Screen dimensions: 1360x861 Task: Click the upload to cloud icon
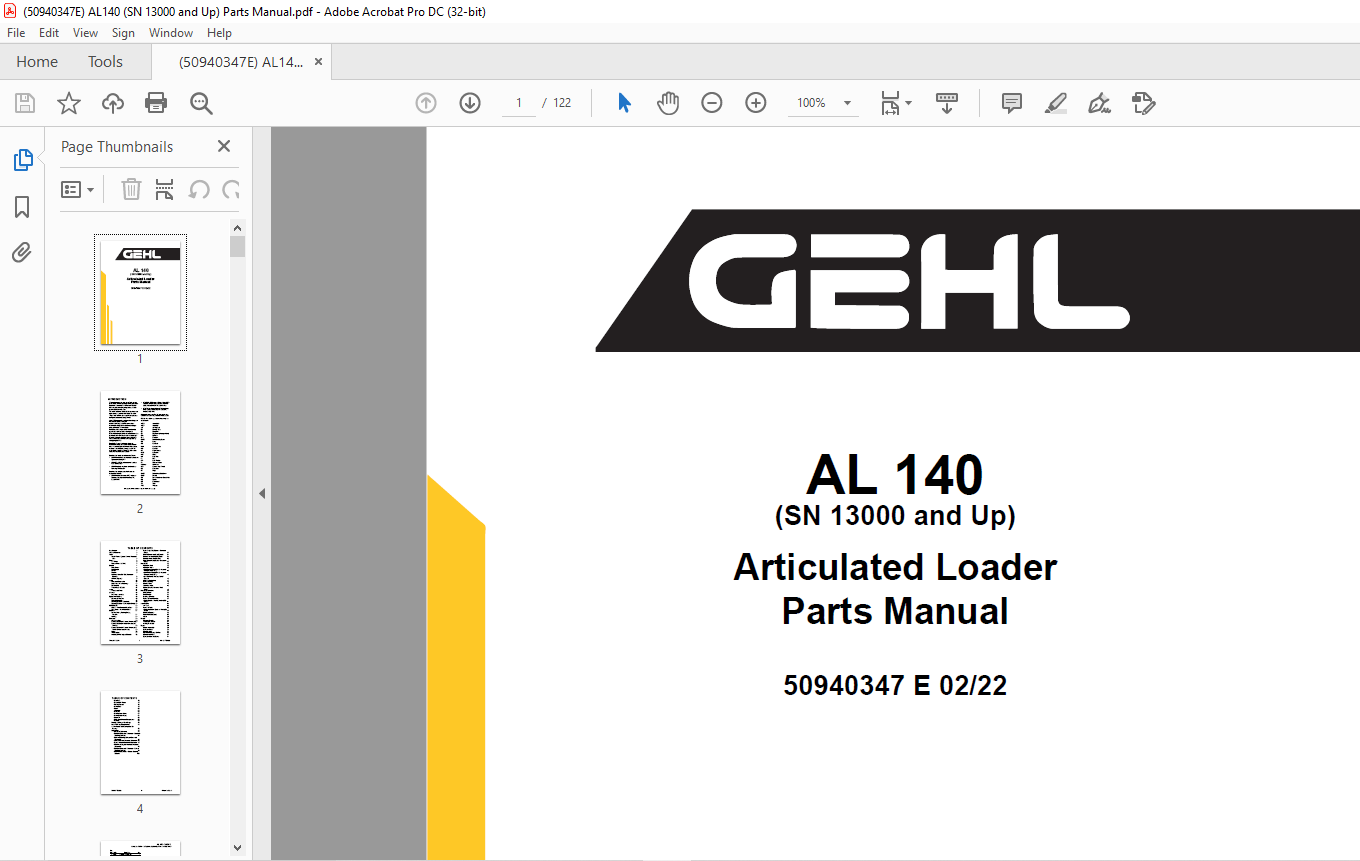(x=113, y=103)
